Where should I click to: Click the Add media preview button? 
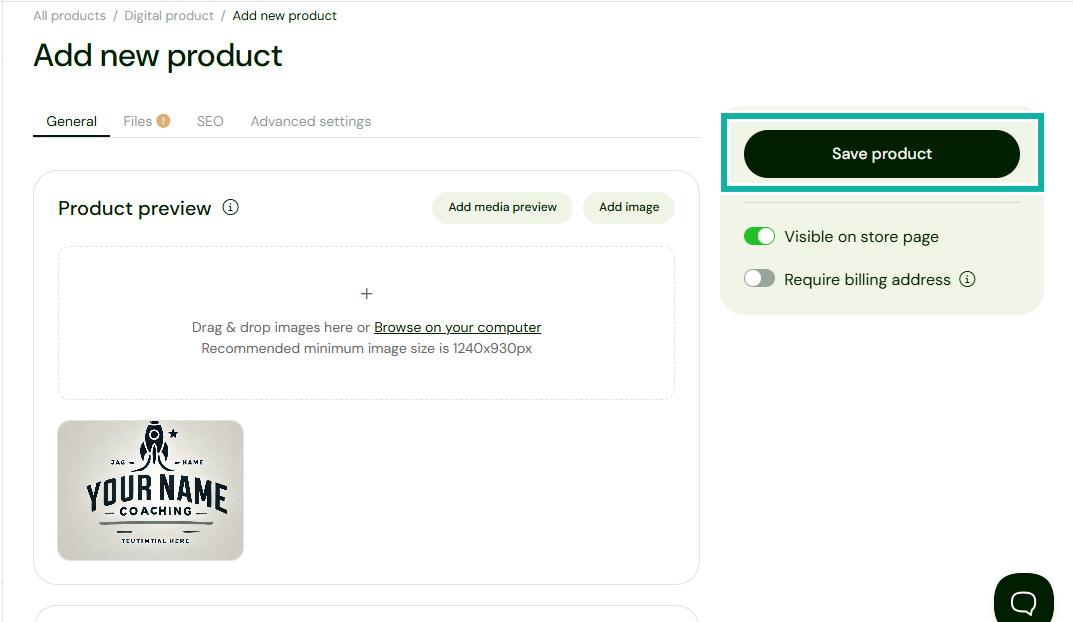(502, 207)
